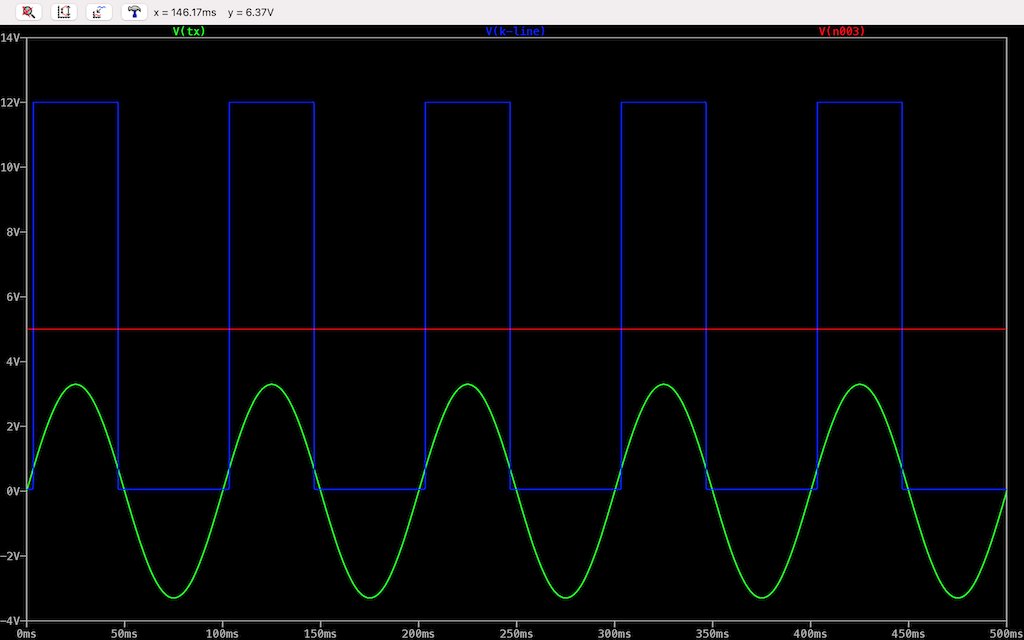Open the control panel hammer icon
The height and width of the screenshot is (640, 1024).
(133, 12)
